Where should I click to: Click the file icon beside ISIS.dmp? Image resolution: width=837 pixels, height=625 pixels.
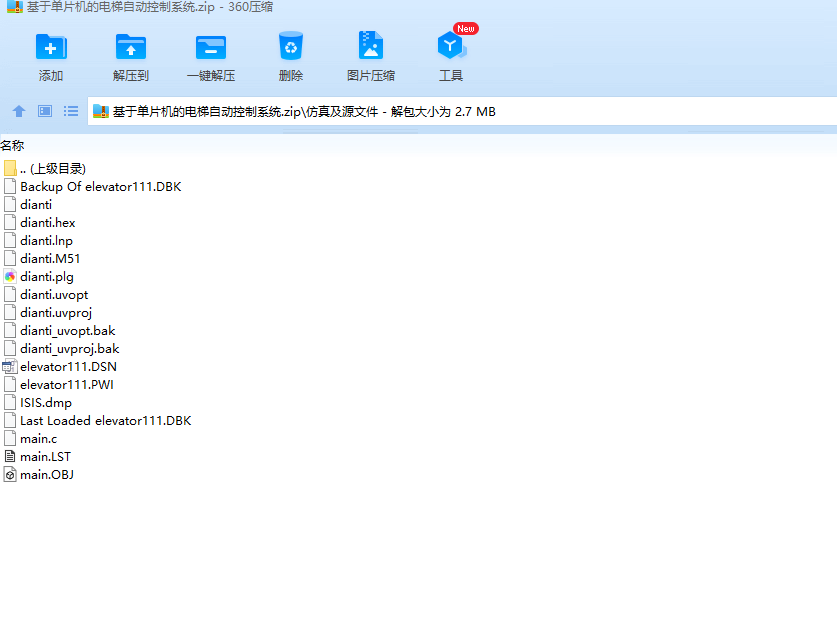(10, 402)
